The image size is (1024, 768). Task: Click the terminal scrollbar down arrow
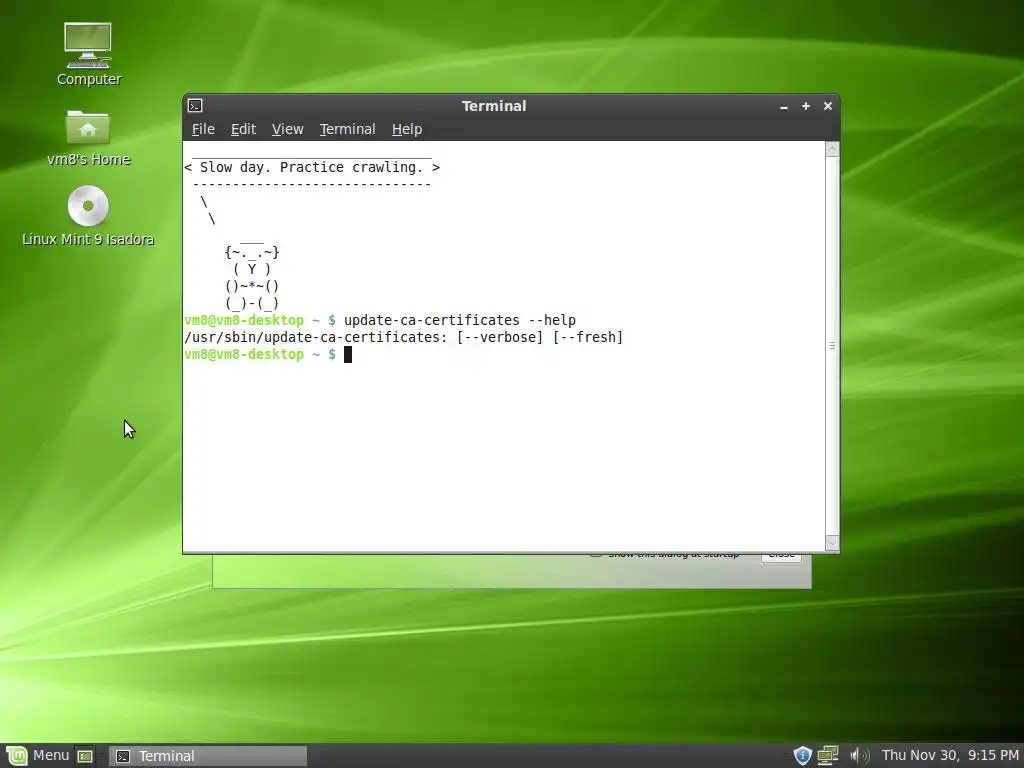click(x=832, y=543)
